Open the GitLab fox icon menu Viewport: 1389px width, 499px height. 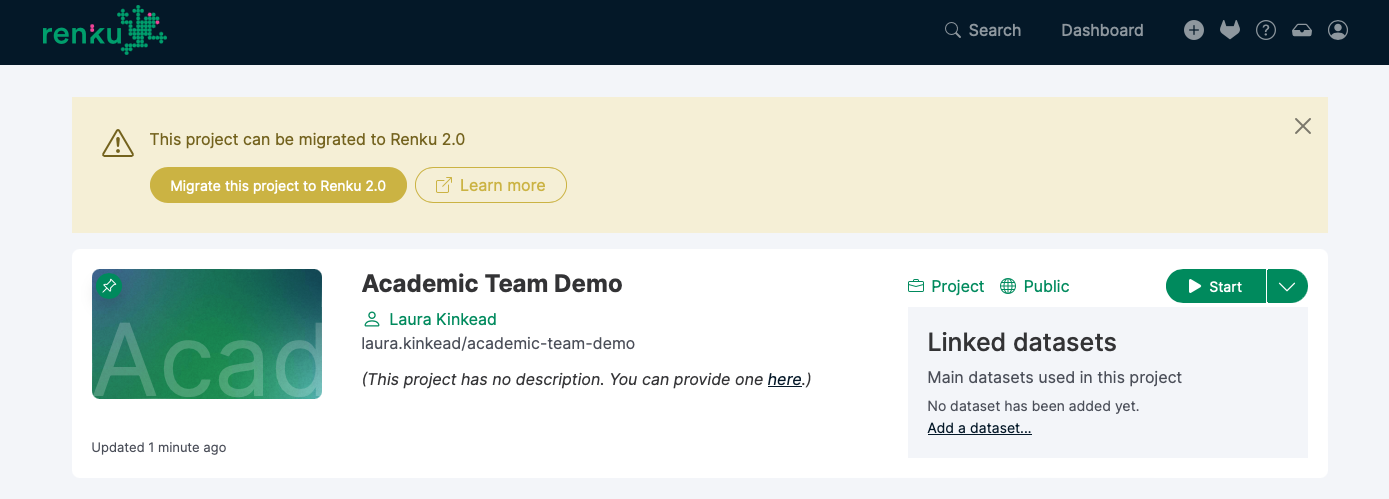1230,31
